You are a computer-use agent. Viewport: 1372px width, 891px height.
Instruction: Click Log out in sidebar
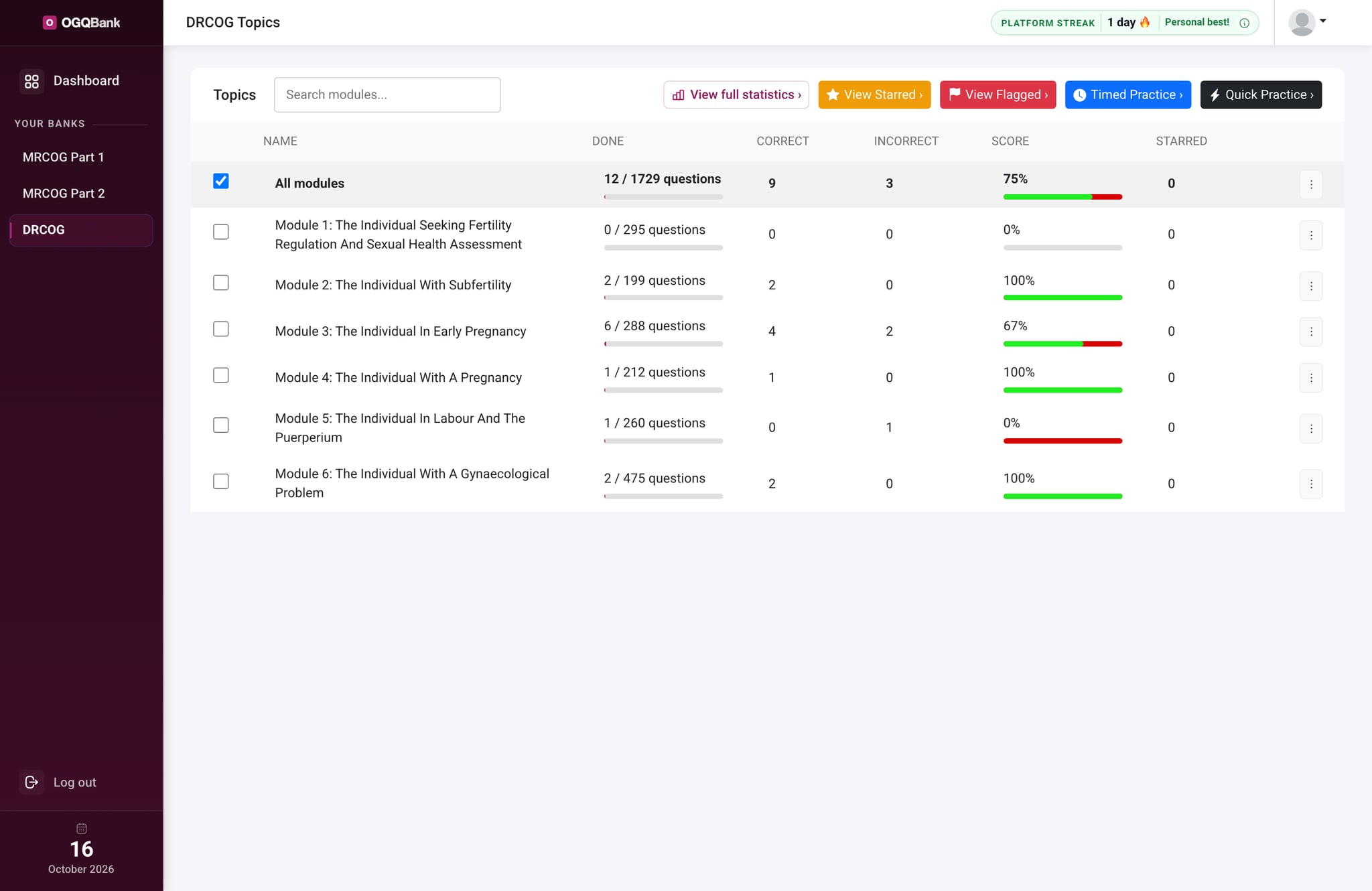pyautogui.click(x=74, y=782)
